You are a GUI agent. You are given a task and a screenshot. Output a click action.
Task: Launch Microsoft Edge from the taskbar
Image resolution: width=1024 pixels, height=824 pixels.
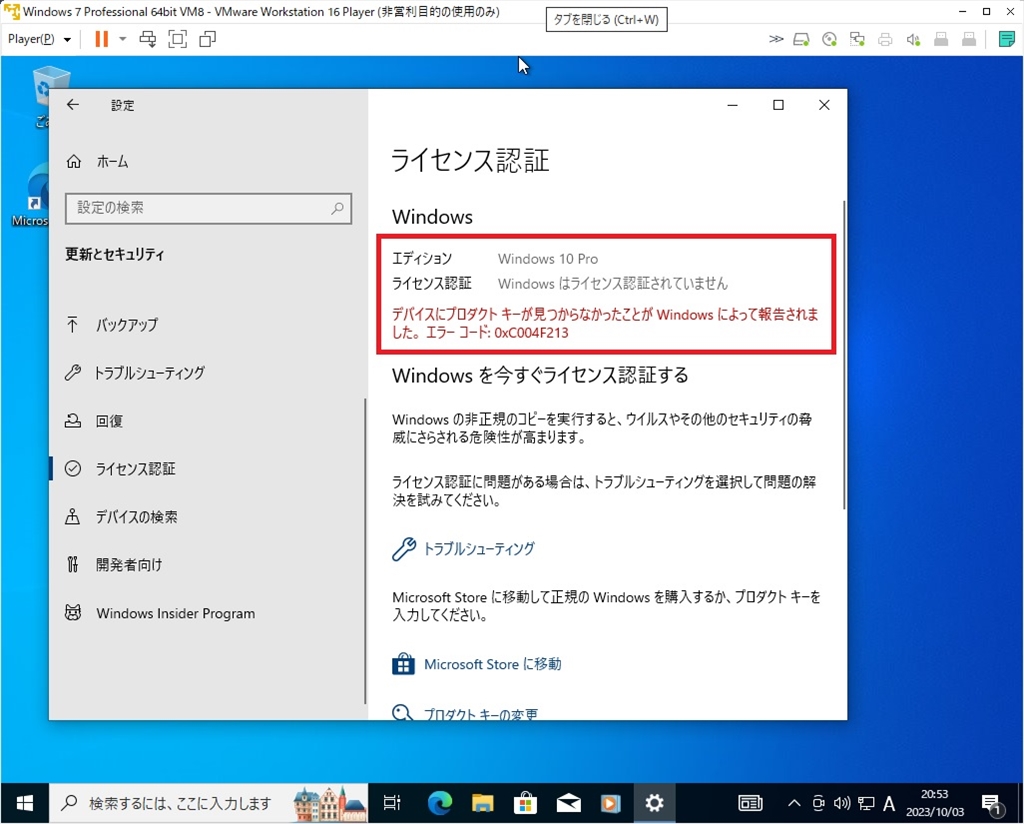coord(440,803)
